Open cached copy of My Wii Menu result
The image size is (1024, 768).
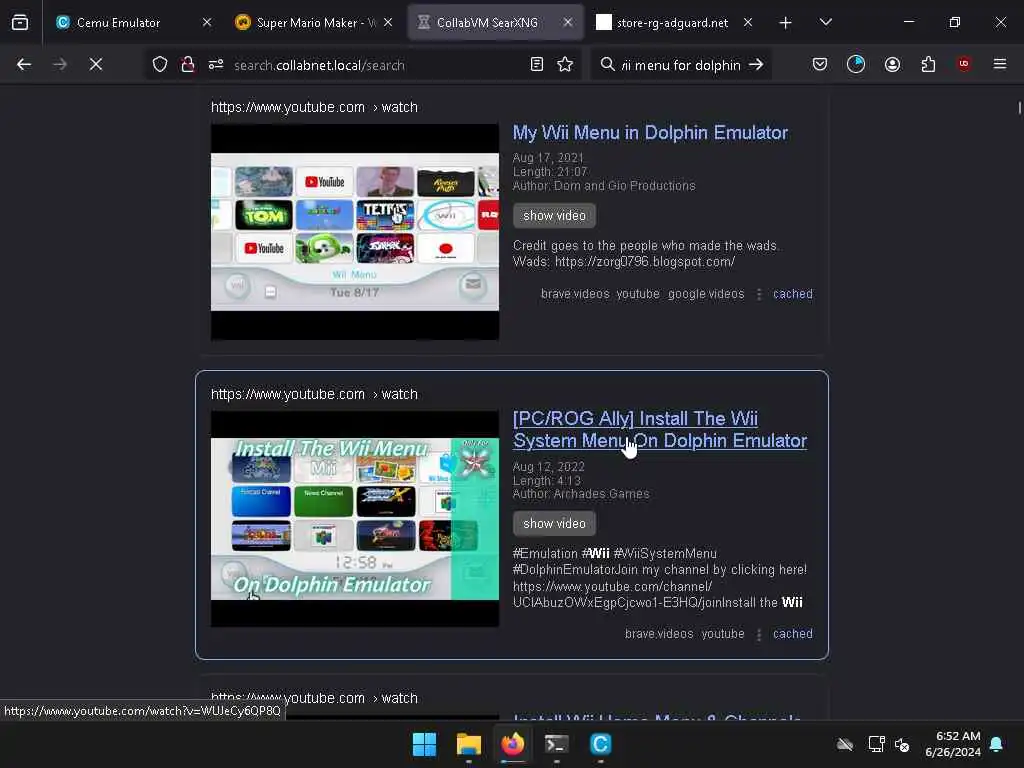pos(793,294)
